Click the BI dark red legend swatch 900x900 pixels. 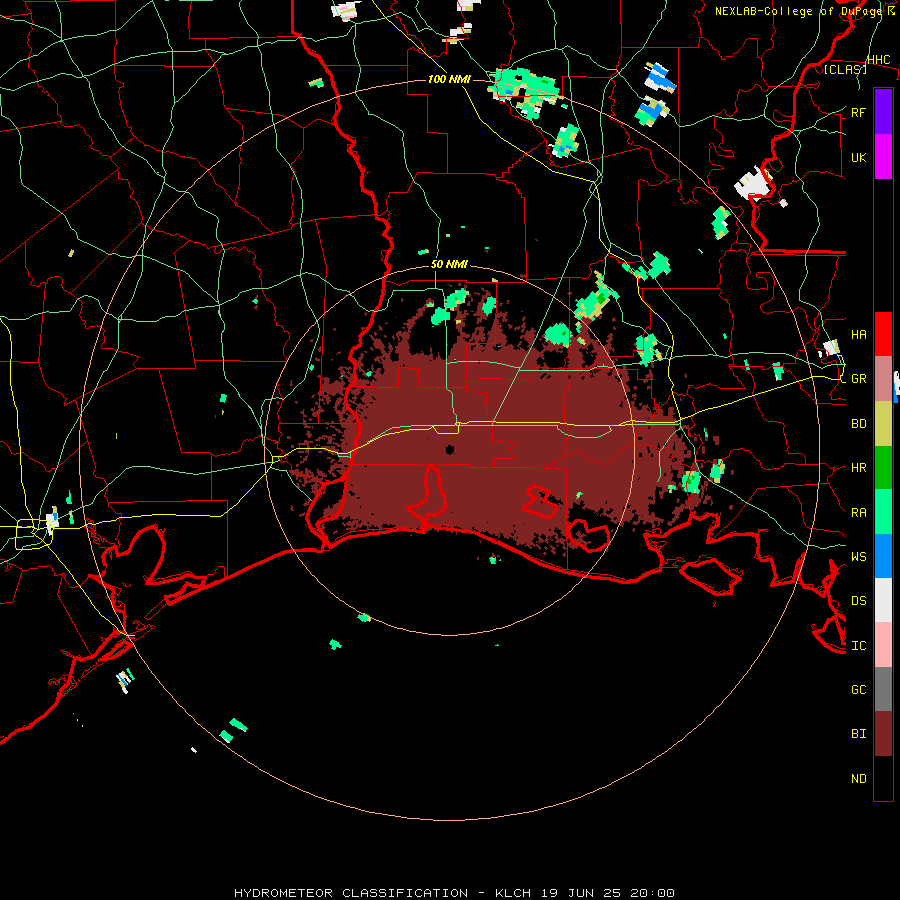click(883, 734)
